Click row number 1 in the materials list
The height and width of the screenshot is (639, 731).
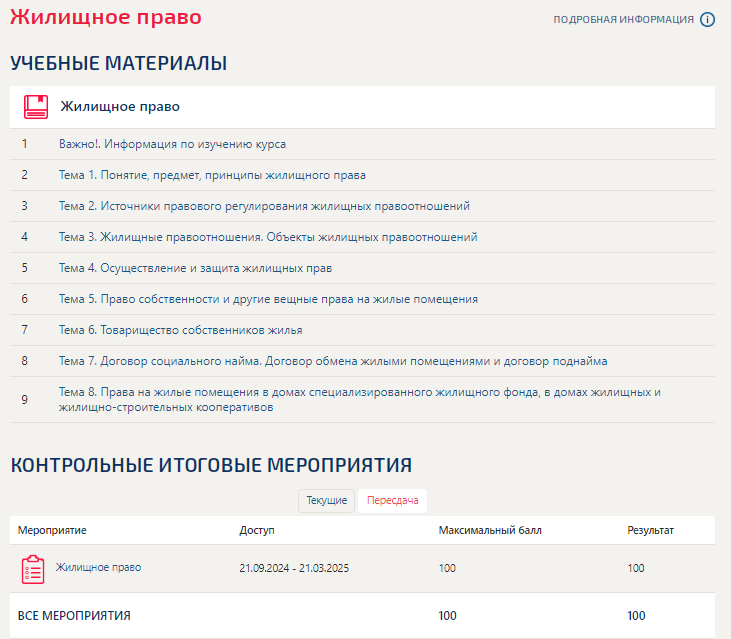click(25, 144)
